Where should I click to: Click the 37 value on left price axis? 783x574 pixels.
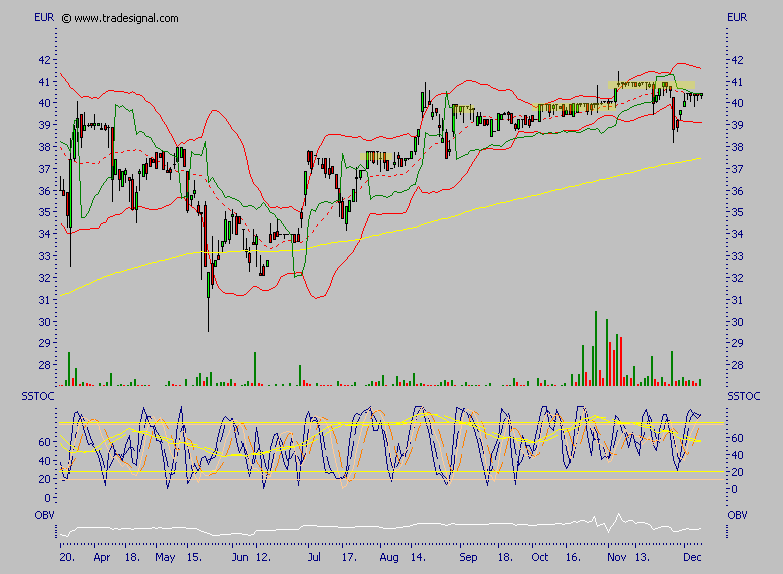point(44,169)
